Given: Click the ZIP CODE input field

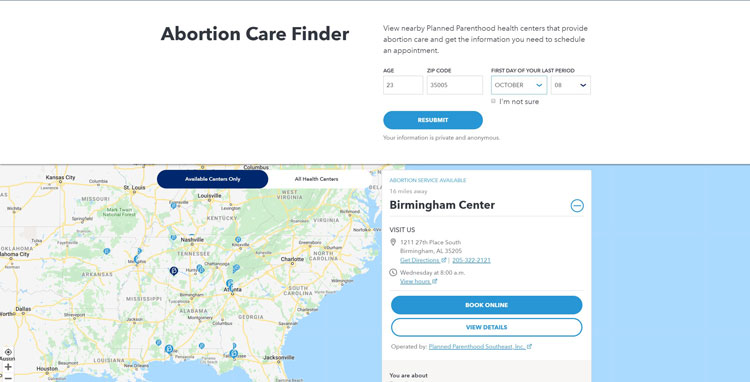Looking at the screenshot, I should [455, 85].
